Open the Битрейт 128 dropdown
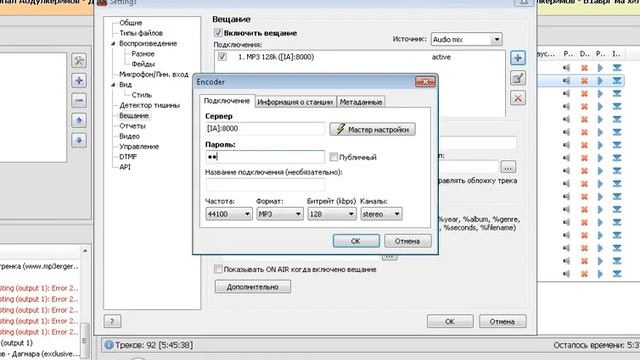This screenshot has height=360, width=640. coord(331,214)
